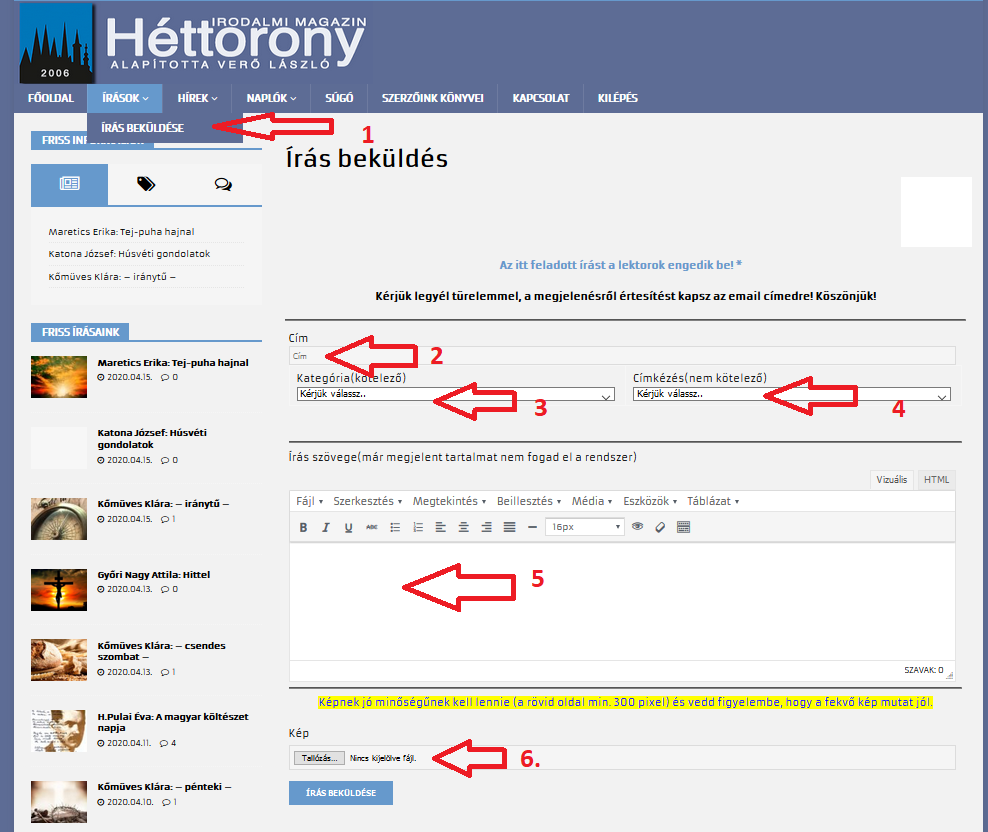Click the underline formatting icon
988x832 pixels.
point(348,527)
